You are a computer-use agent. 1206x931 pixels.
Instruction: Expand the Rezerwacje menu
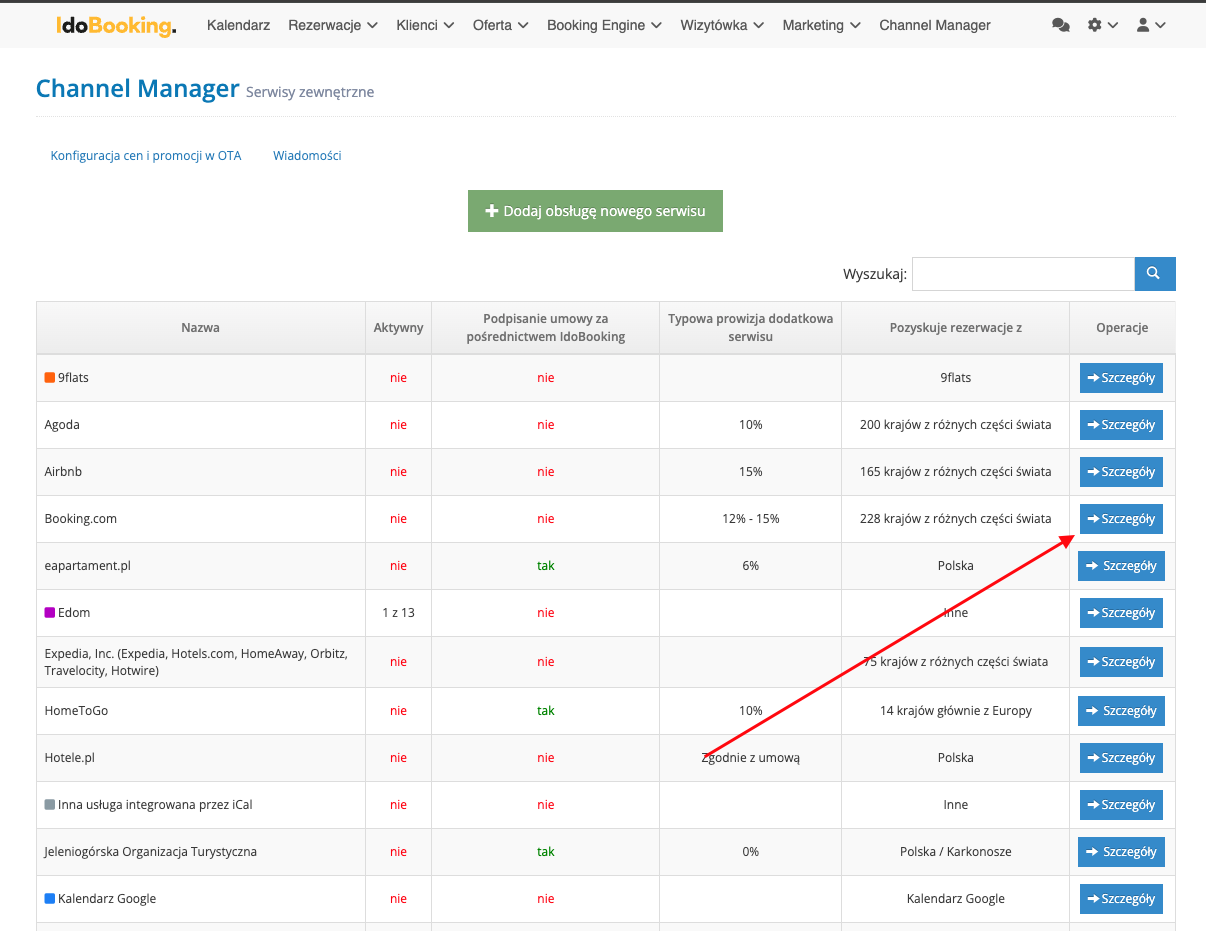click(333, 25)
